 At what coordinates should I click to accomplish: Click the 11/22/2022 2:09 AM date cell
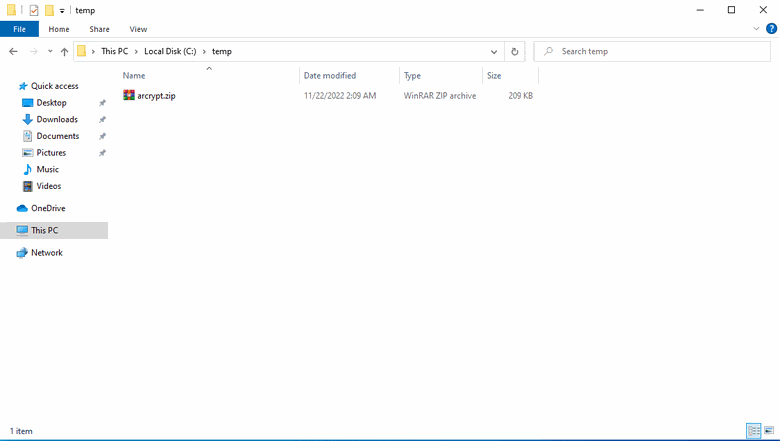[340, 95]
